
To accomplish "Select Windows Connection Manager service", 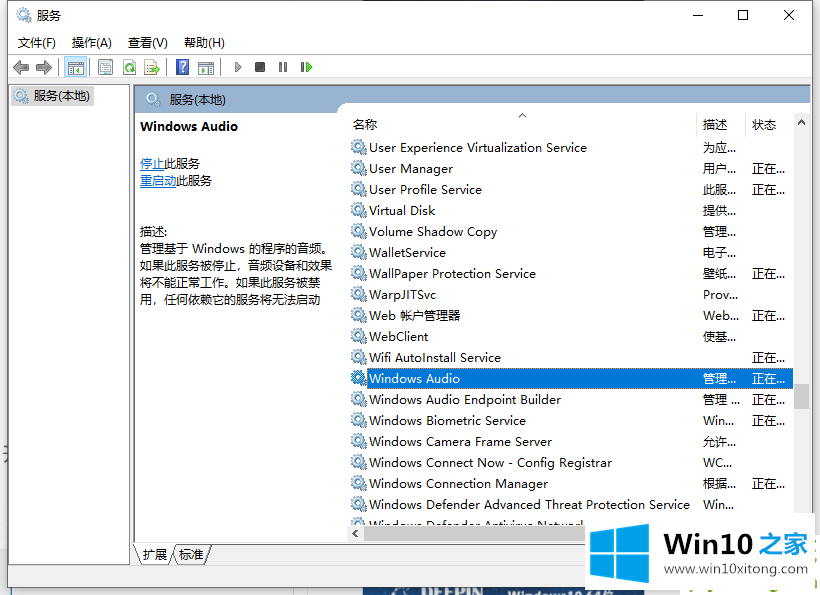I will pos(572,484).
